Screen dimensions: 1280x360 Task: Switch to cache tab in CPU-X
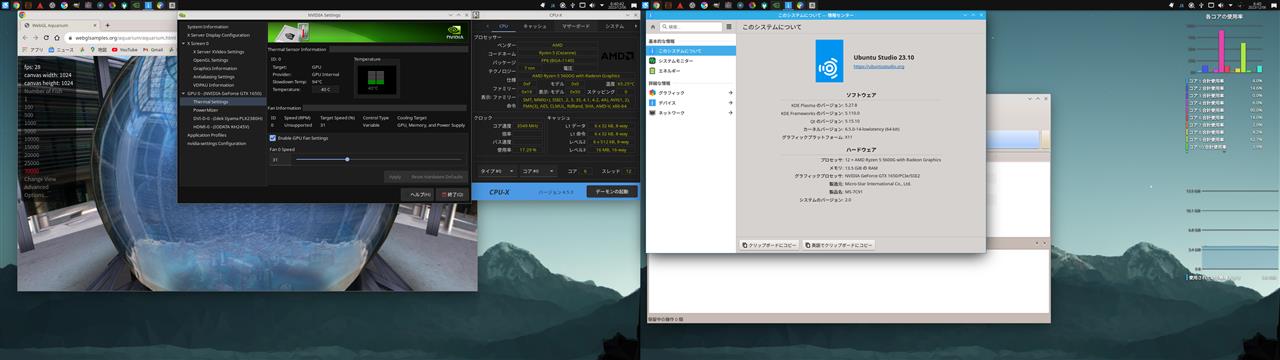coord(534,26)
